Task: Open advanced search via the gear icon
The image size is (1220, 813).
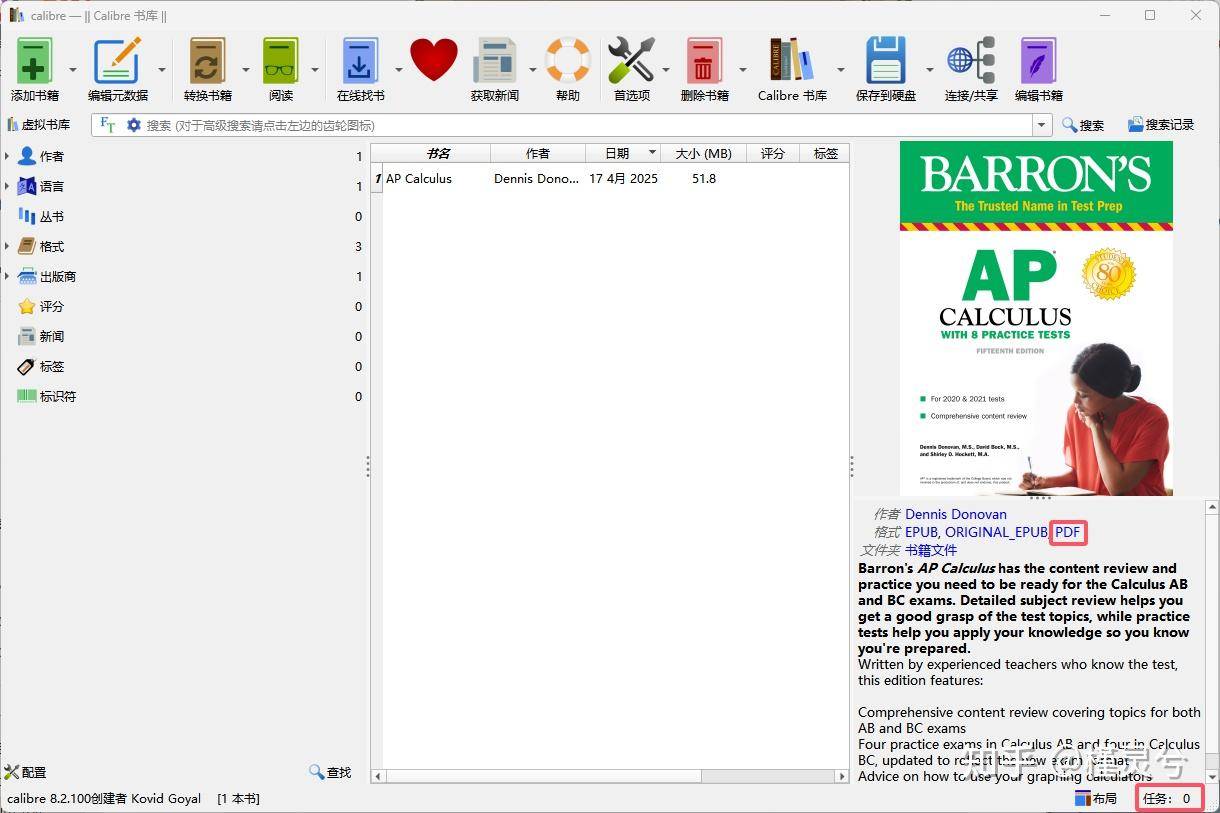Action: click(134, 125)
